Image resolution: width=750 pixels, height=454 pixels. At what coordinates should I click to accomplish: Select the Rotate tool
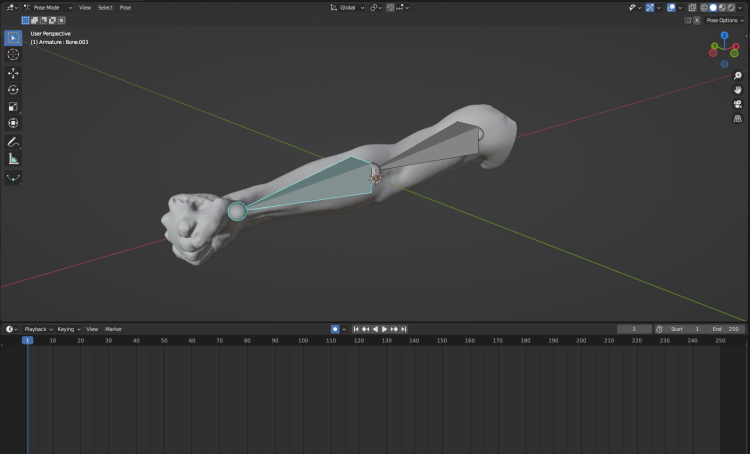point(13,90)
